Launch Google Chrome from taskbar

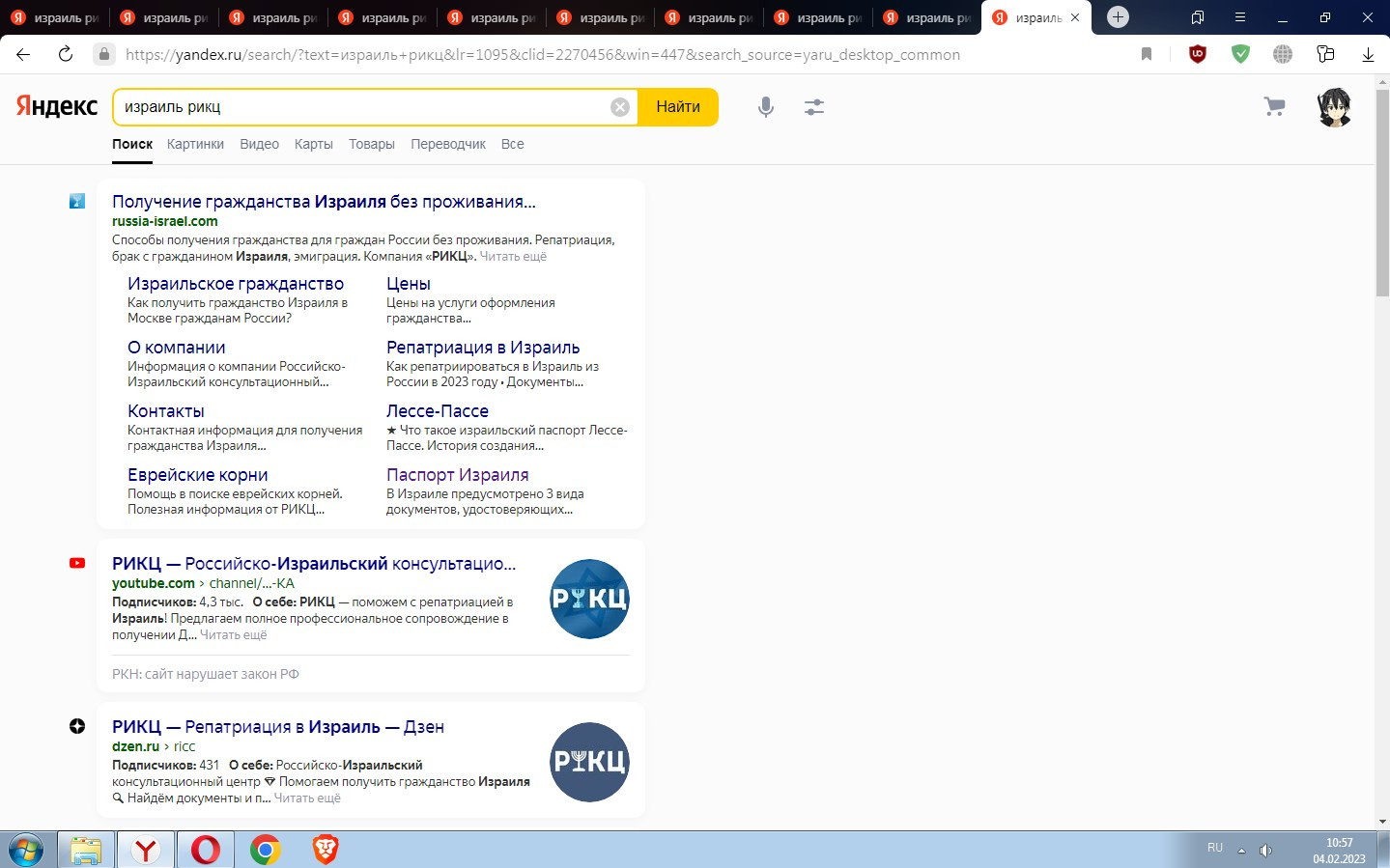click(265, 850)
